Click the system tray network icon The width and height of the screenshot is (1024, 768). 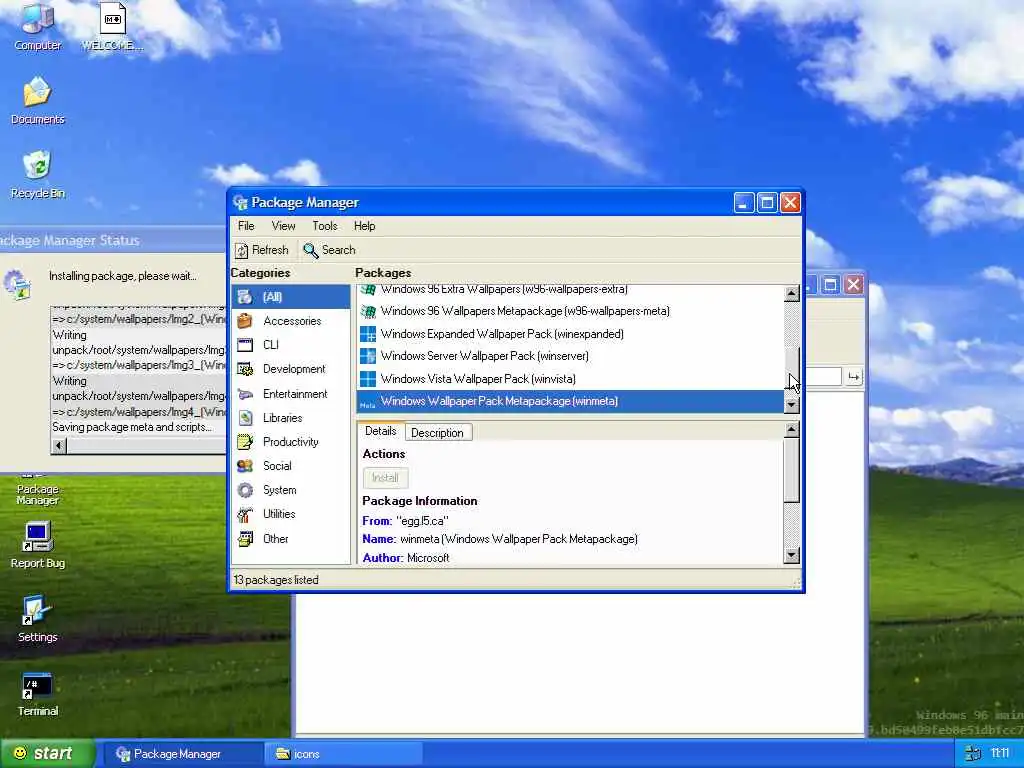click(972, 754)
